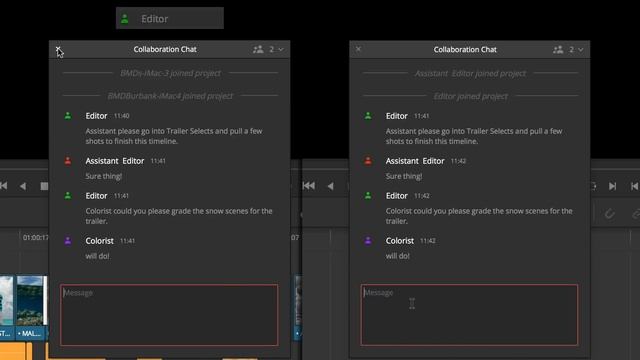Click left viewer go-to-first-frame button
The height and width of the screenshot is (360, 640).
coord(4,186)
